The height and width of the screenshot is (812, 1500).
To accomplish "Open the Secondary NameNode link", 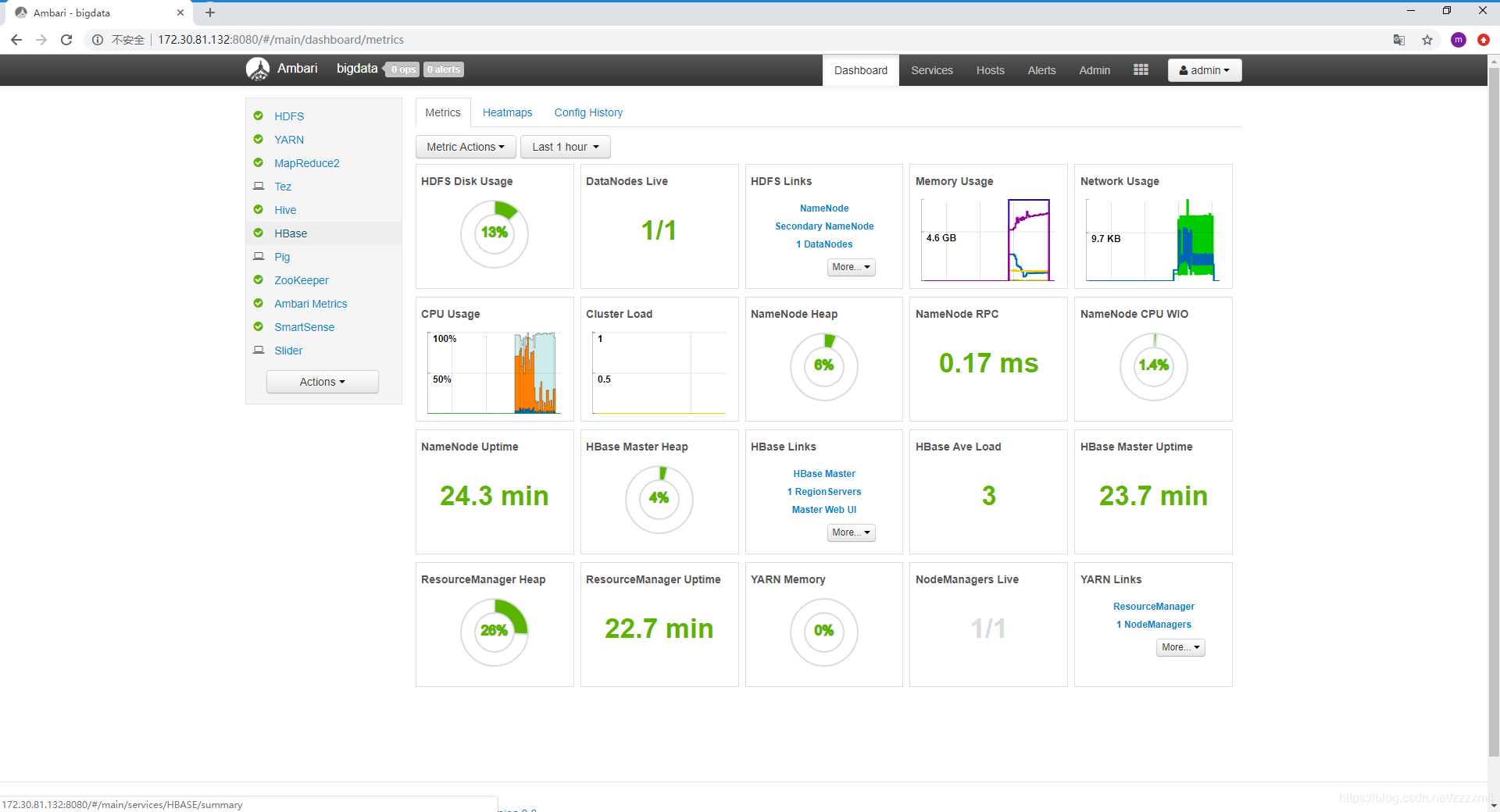I will tap(824, 226).
